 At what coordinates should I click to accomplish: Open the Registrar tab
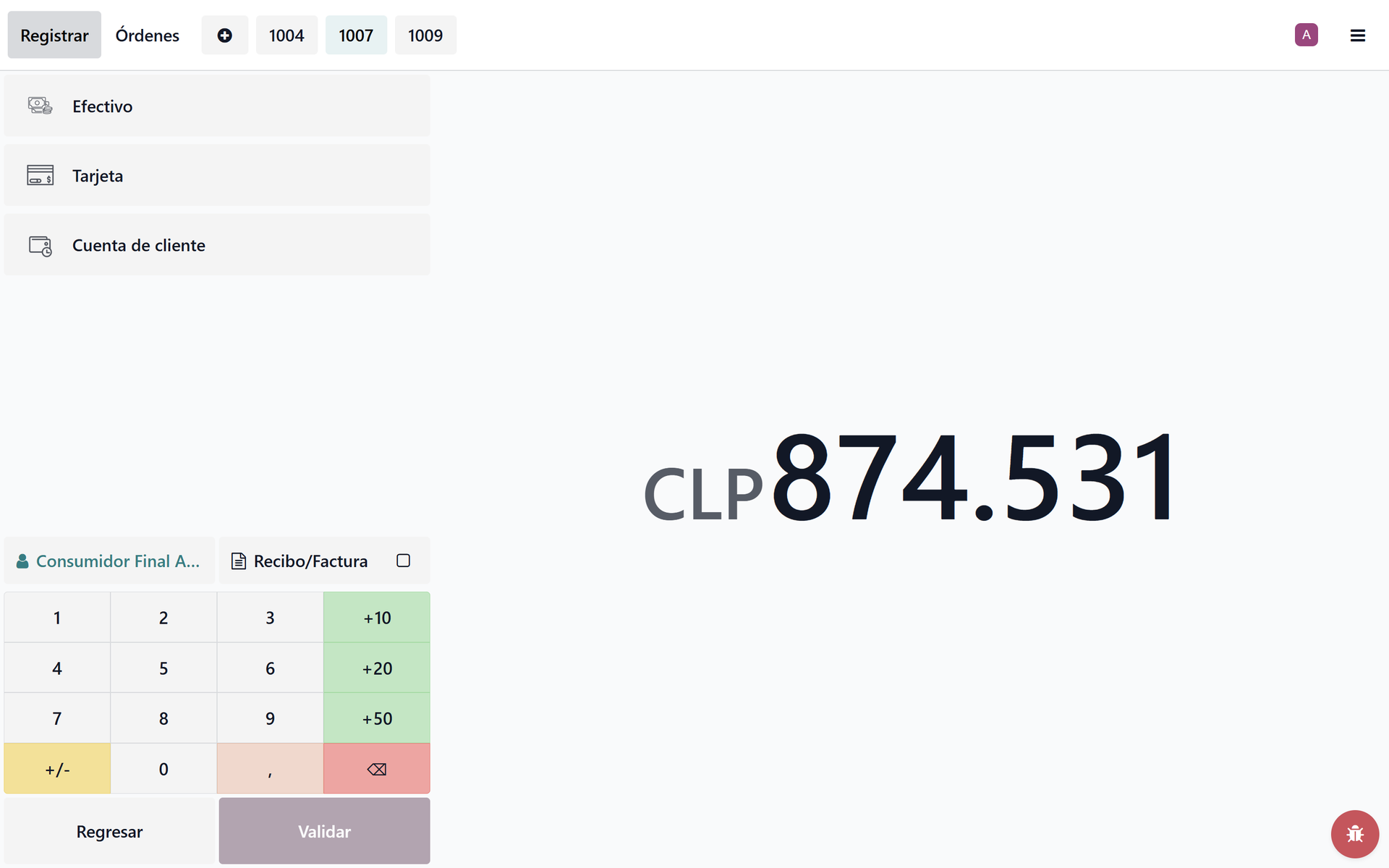pyautogui.click(x=54, y=35)
